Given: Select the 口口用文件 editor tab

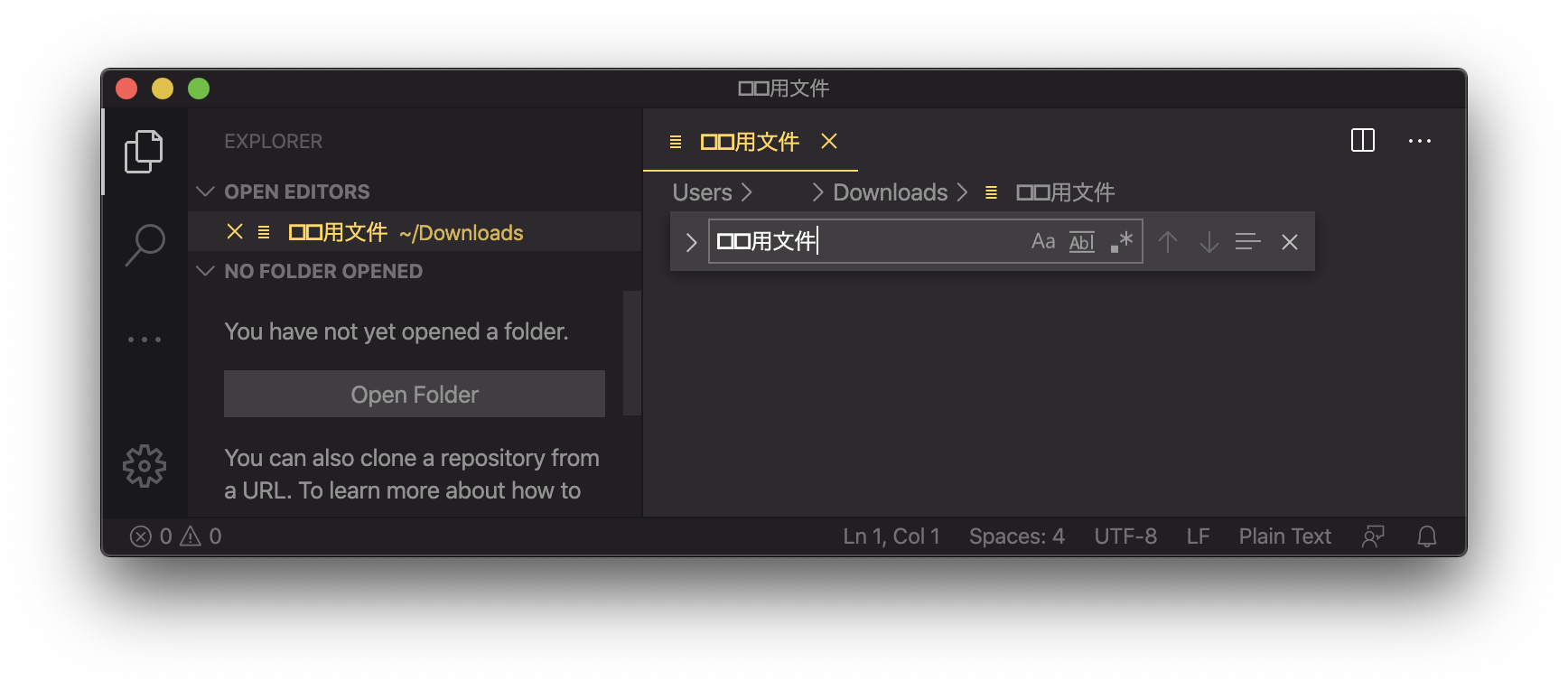Looking at the screenshot, I should [x=750, y=141].
